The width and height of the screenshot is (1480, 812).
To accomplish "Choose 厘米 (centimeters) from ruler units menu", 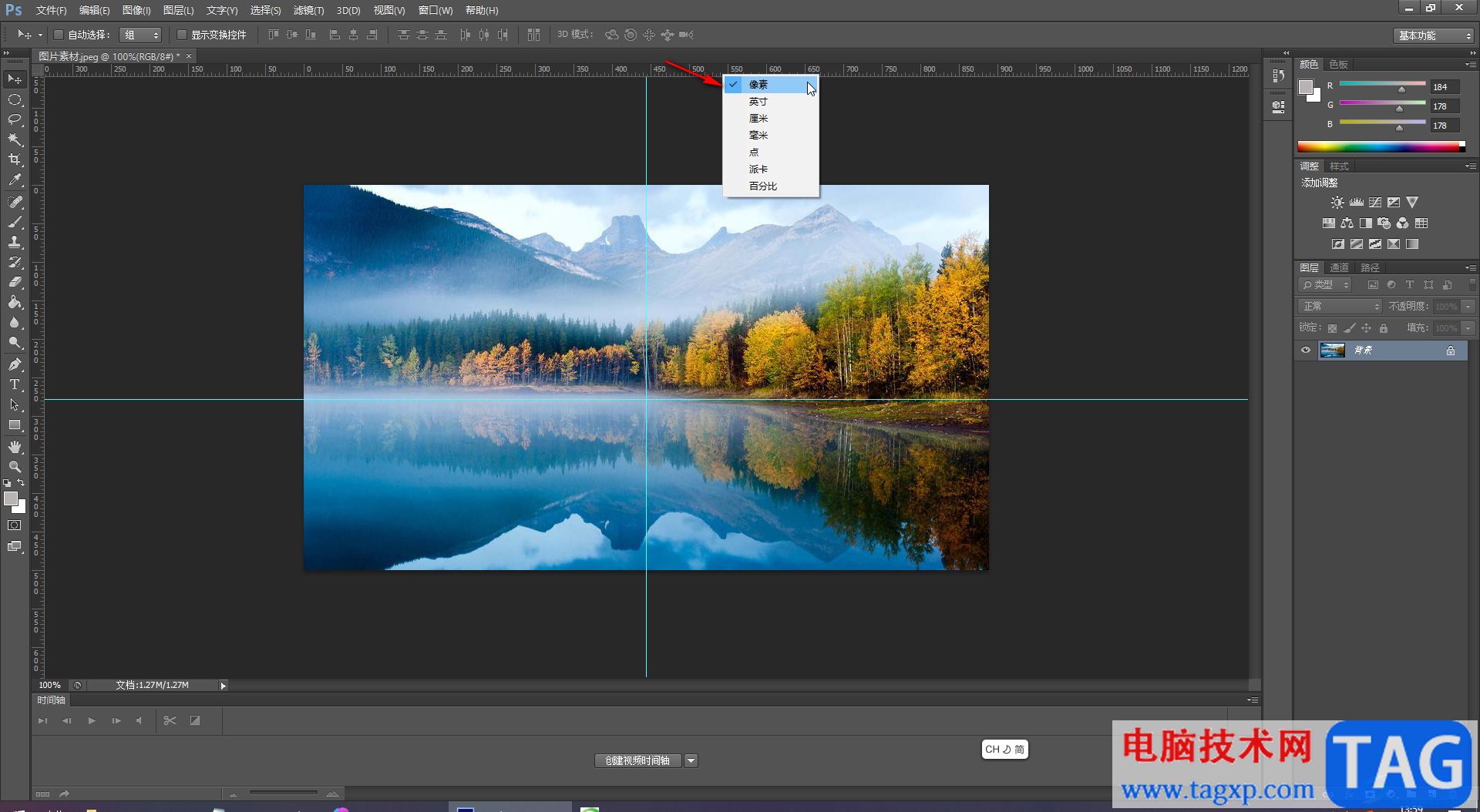I will pos(771,119).
